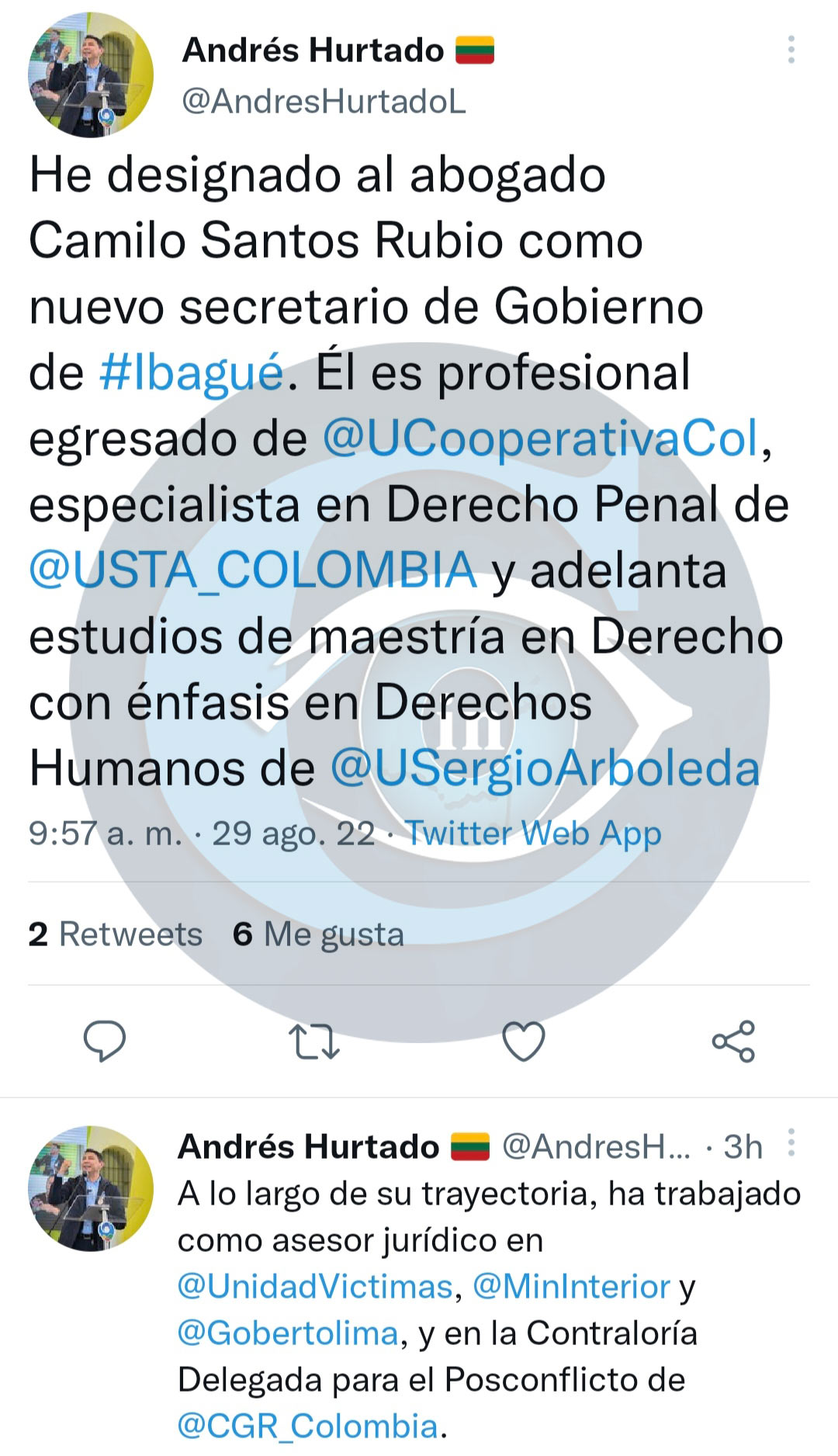Click the Twitter Web App source link
838x1456 pixels.
533,834
